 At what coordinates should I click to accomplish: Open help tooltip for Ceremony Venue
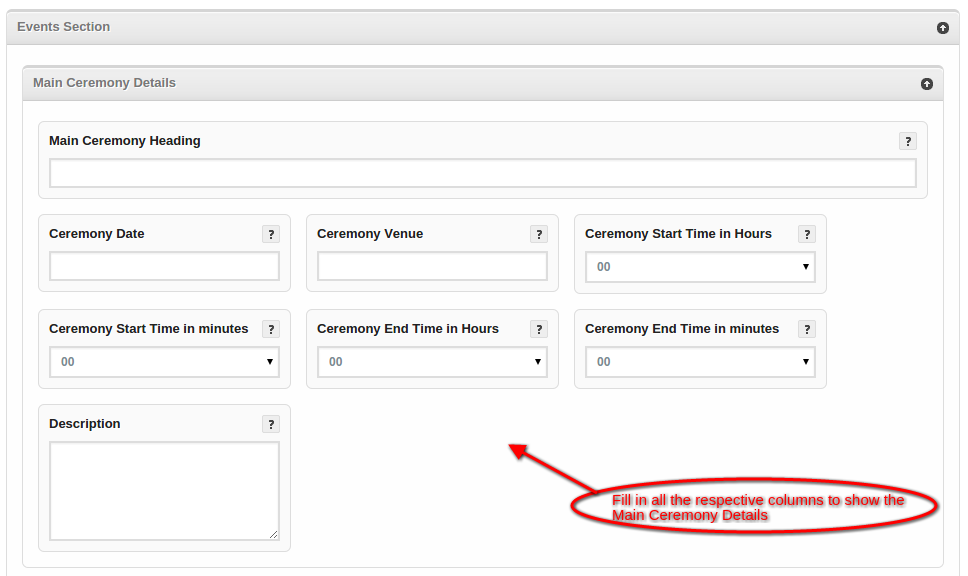tap(539, 234)
